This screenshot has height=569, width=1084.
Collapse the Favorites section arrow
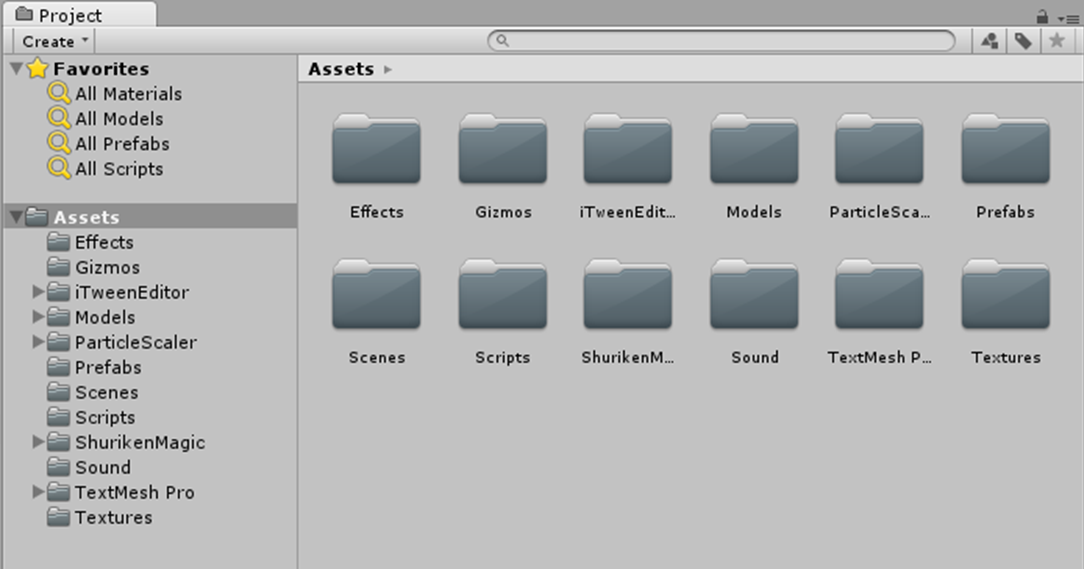click(15, 69)
